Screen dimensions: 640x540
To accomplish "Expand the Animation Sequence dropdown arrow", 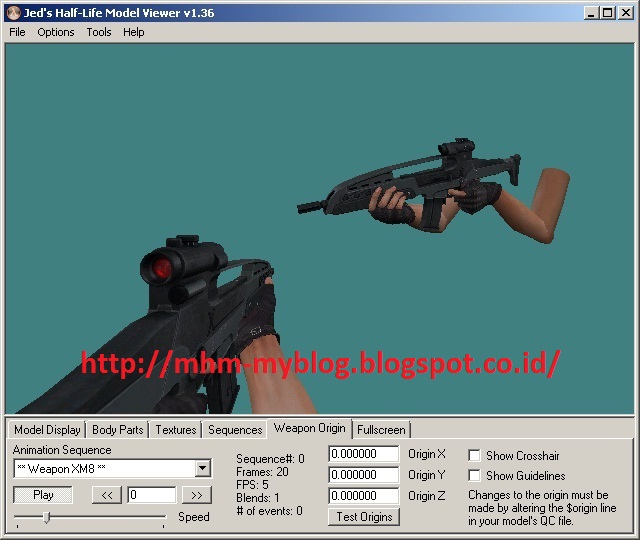I will 202,468.
